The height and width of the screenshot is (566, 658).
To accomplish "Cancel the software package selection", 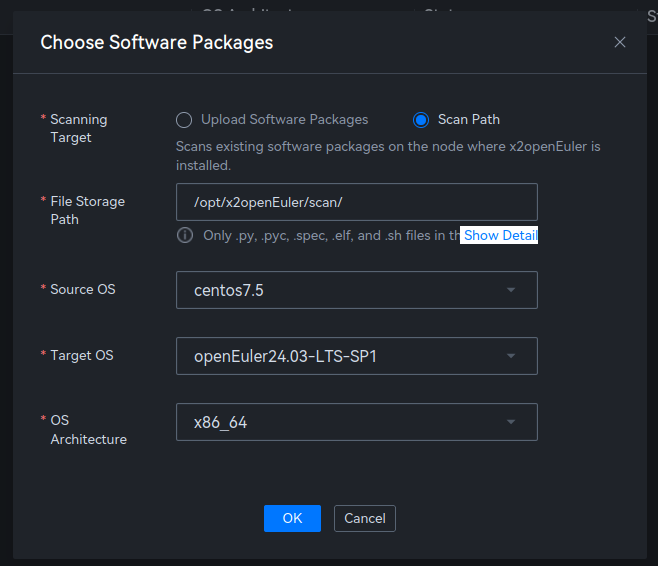I will 365,518.
